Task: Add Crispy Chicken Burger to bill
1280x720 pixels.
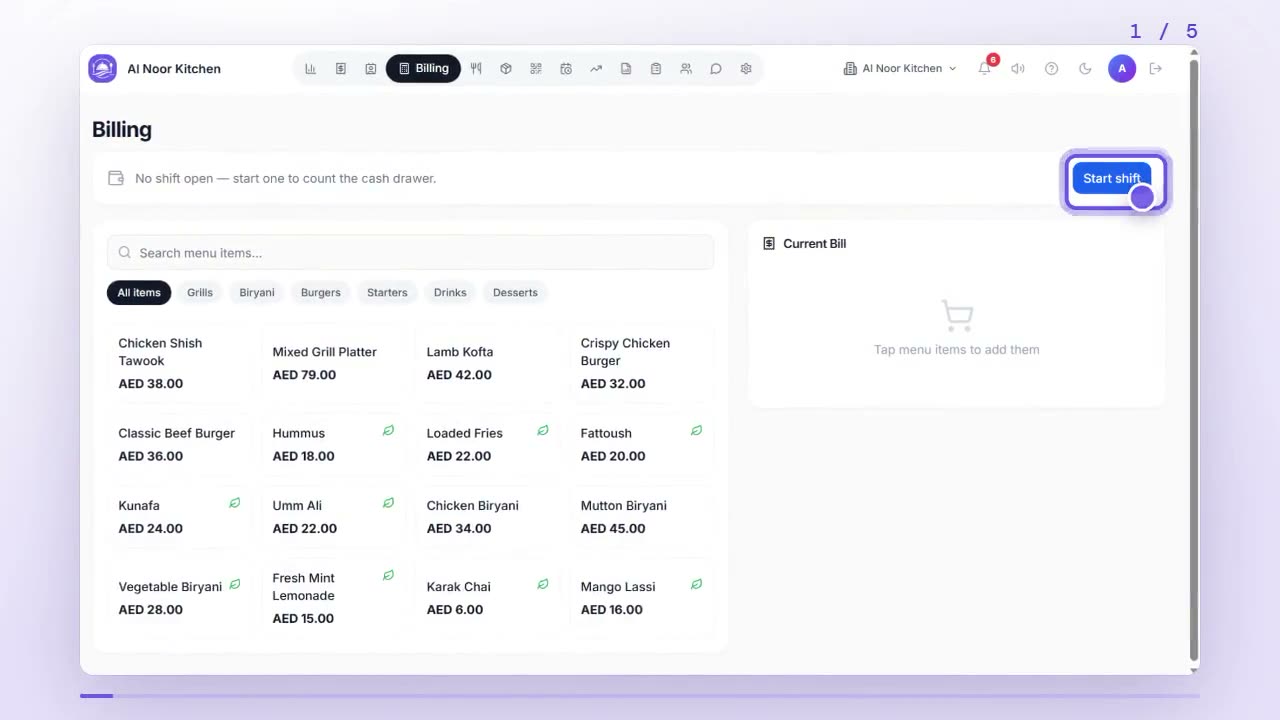Action: (x=642, y=363)
